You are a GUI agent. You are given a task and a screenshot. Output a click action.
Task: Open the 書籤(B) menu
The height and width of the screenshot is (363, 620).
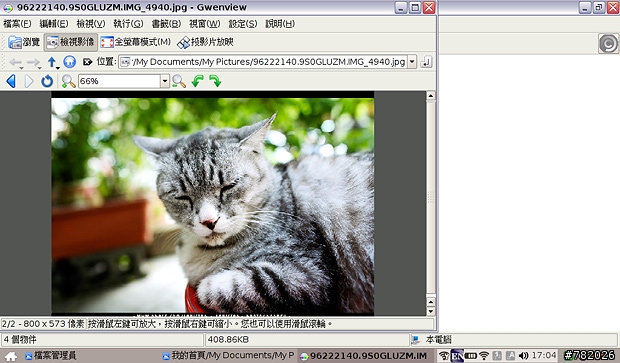pos(166,24)
